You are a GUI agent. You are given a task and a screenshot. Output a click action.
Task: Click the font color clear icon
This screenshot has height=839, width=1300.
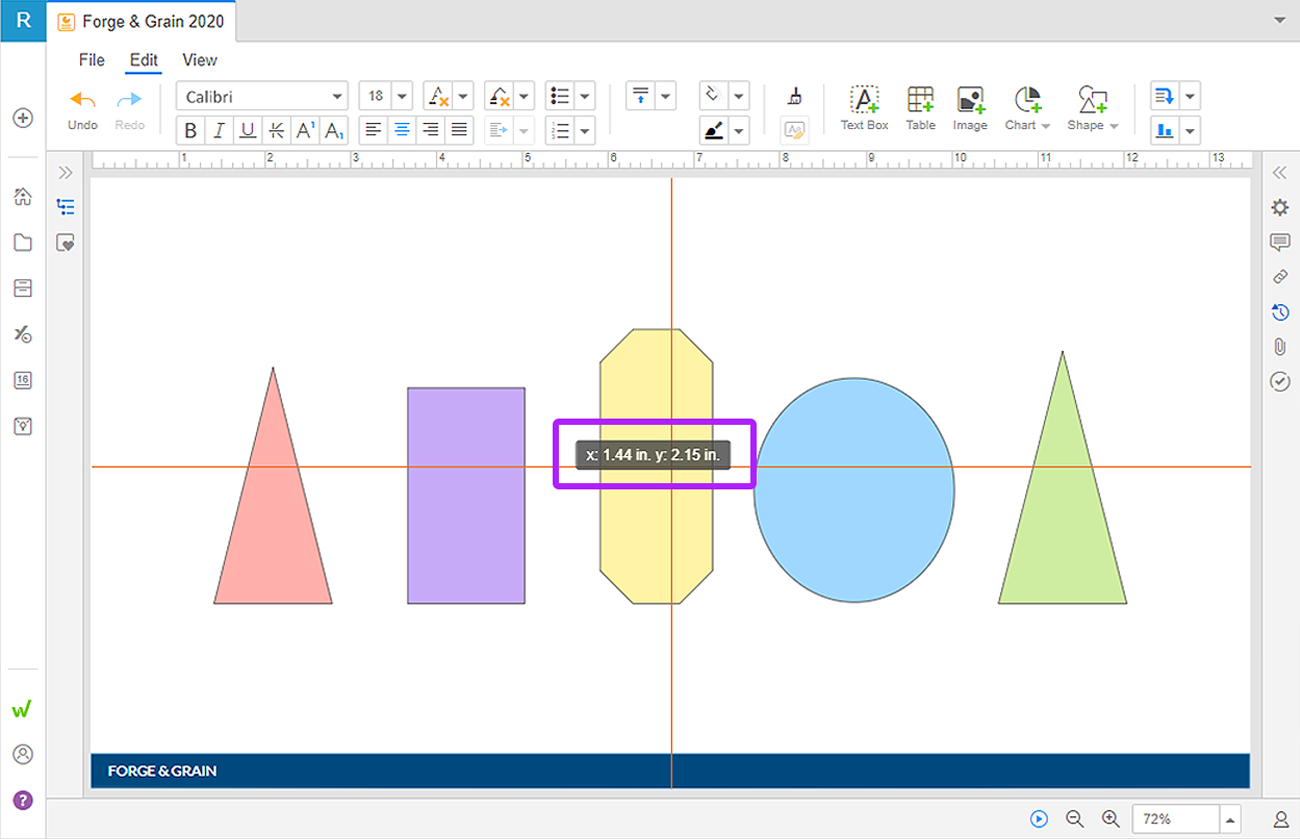(438, 97)
